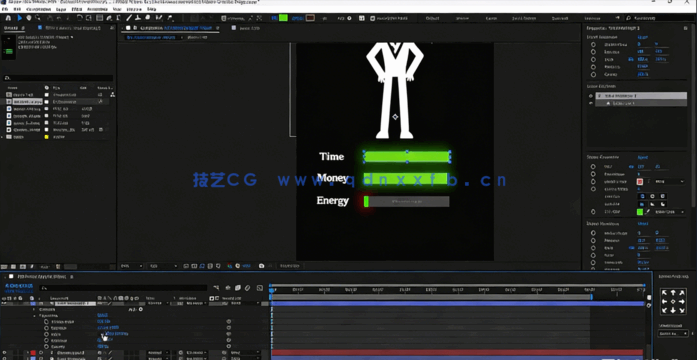
Task: Click the green Fill Color swatch in Properties
Action: [640, 212]
